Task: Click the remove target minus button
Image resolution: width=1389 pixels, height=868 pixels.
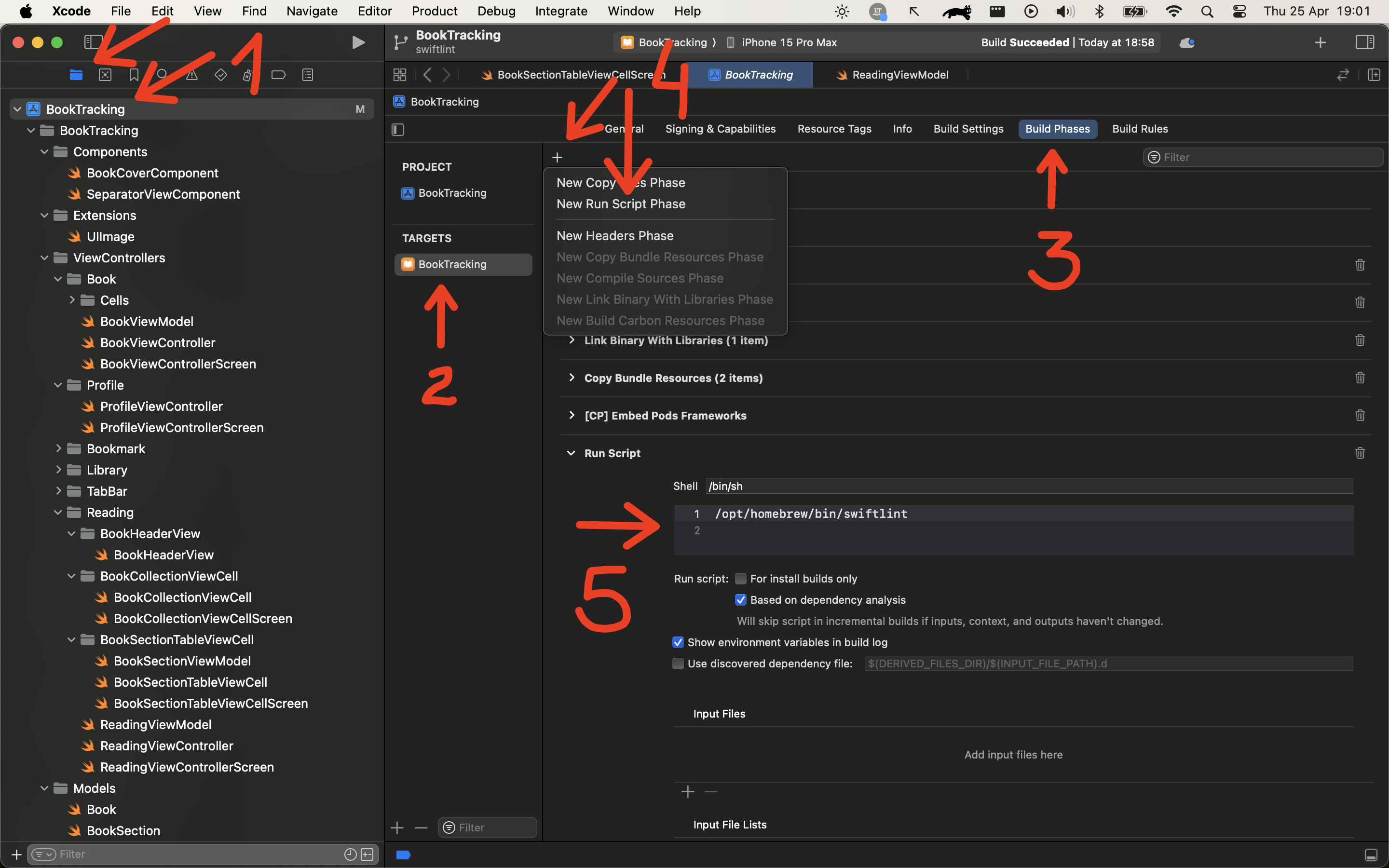Action: 422,827
